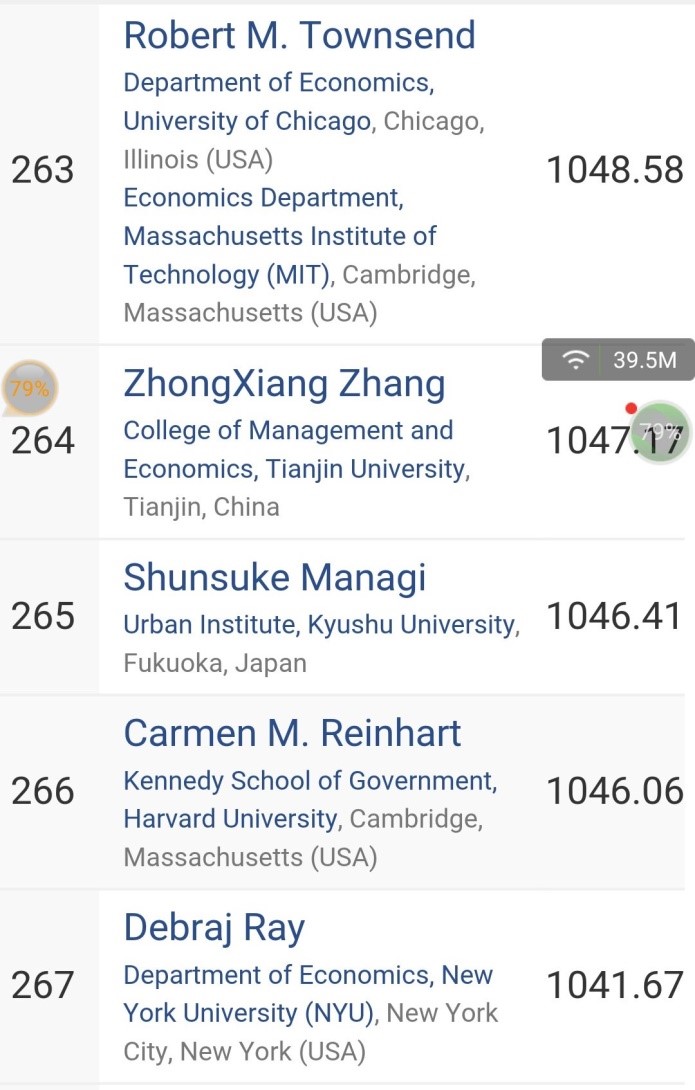The height and width of the screenshot is (1090, 695).
Task: Open ZhongXiang Zhang's author page
Action: click(284, 383)
